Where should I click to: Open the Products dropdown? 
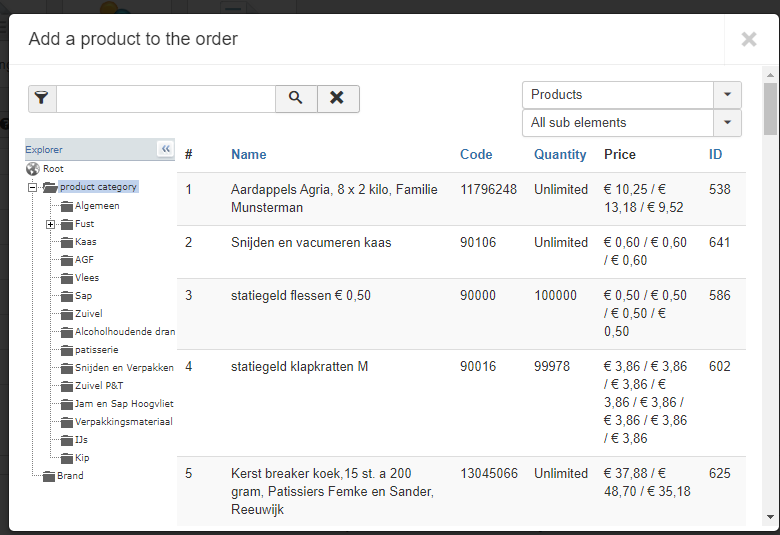tap(727, 95)
